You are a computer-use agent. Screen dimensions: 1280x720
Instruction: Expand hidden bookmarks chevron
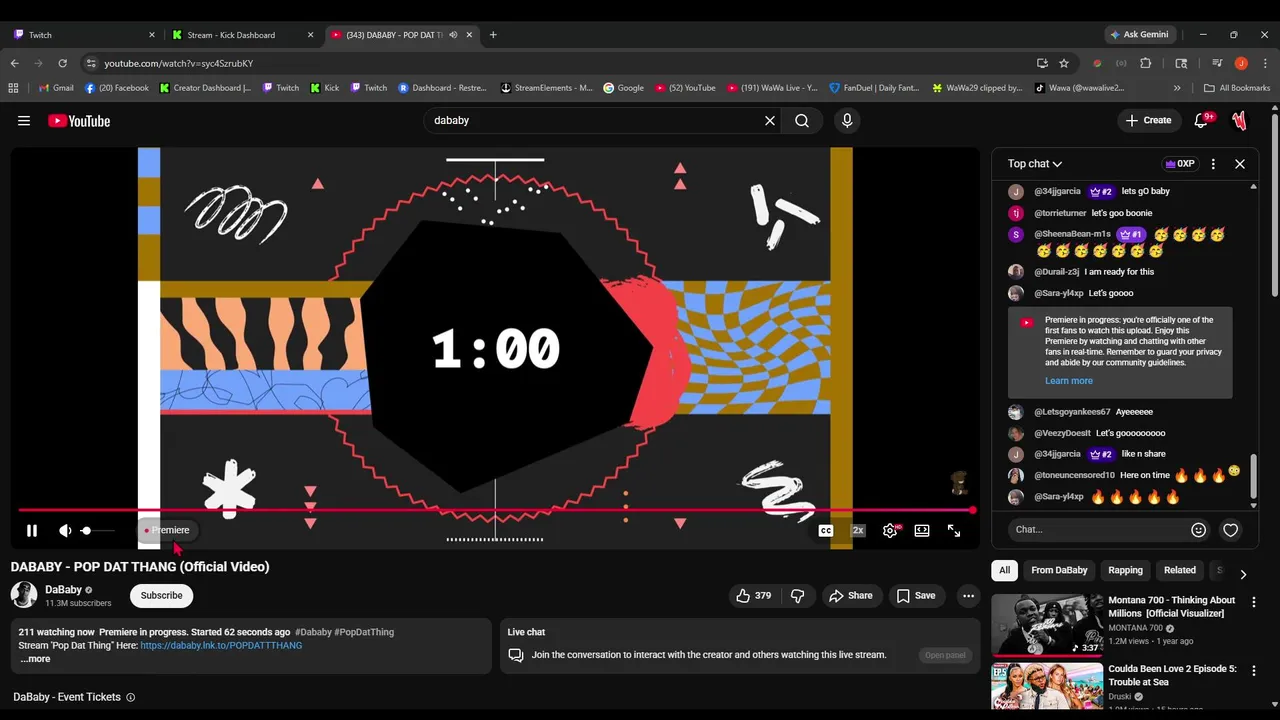click(x=1177, y=88)
